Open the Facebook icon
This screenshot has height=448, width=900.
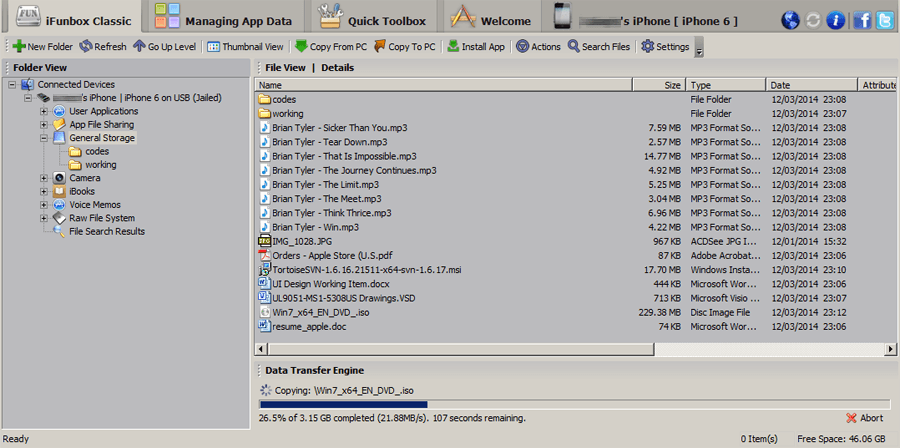tap(862, 21)
